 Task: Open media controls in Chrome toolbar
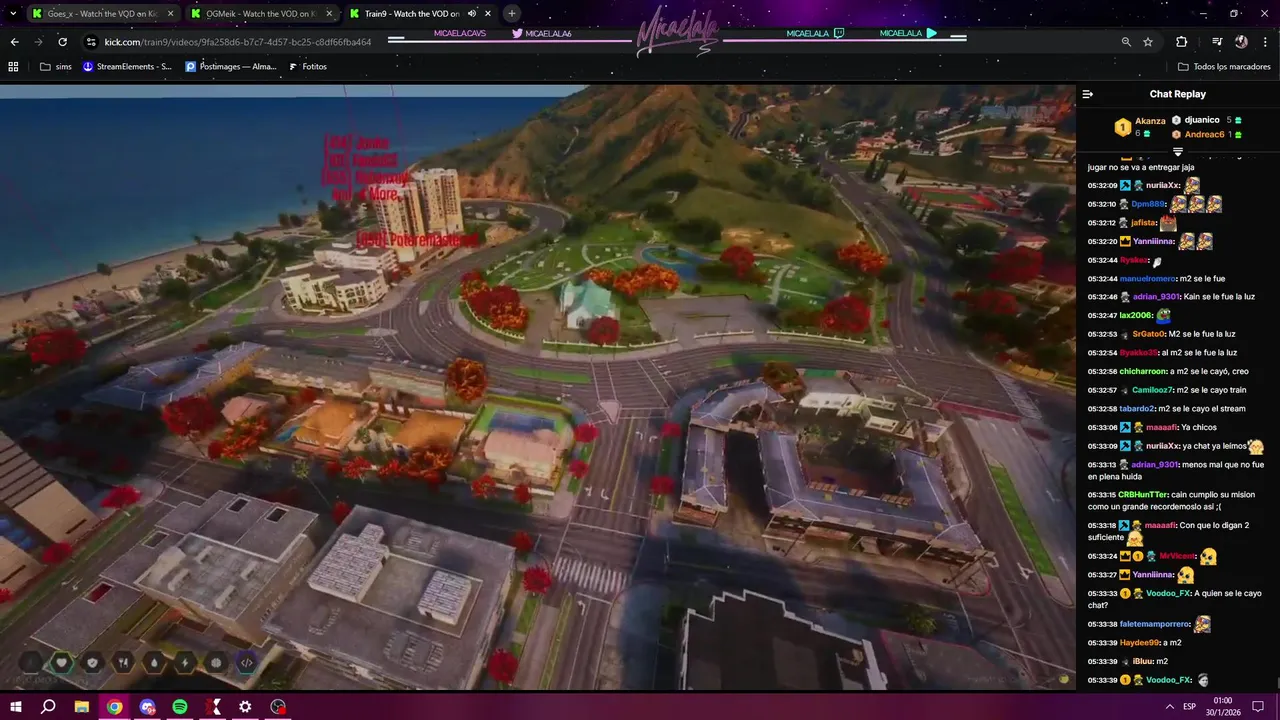click(x=1217, y=42)
